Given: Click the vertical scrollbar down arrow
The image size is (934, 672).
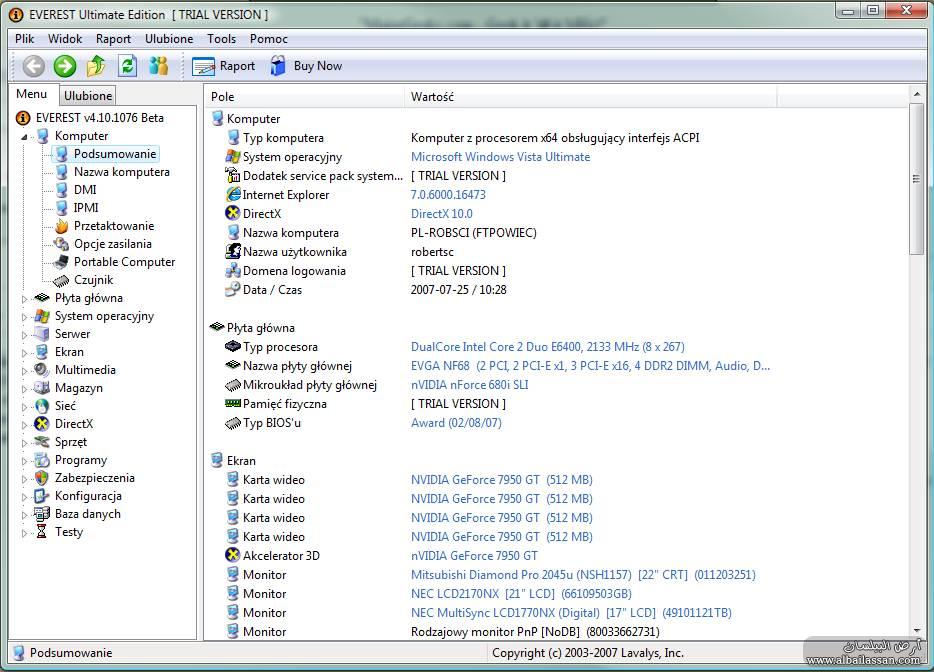Looking at the screenshot, I should 917,631.
